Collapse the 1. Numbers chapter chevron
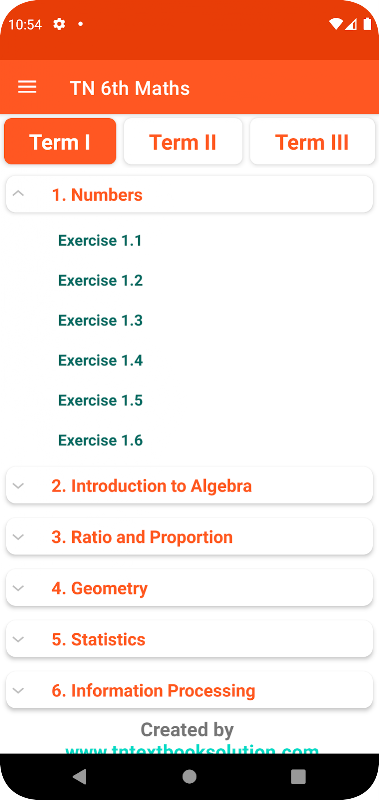 click(x=18, y=194)
